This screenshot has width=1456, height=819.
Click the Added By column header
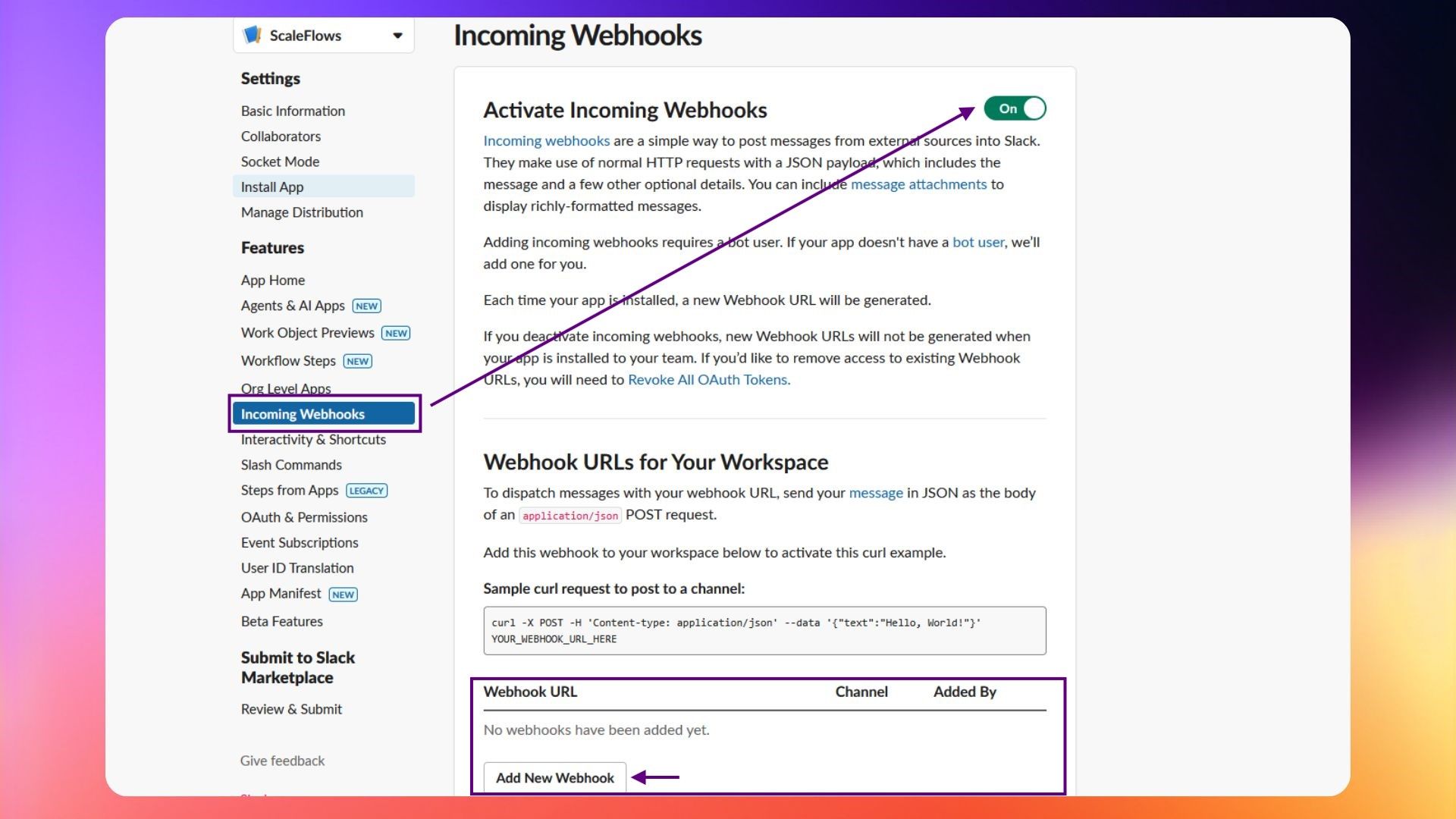pyautogui.click(x=965, y=692)
